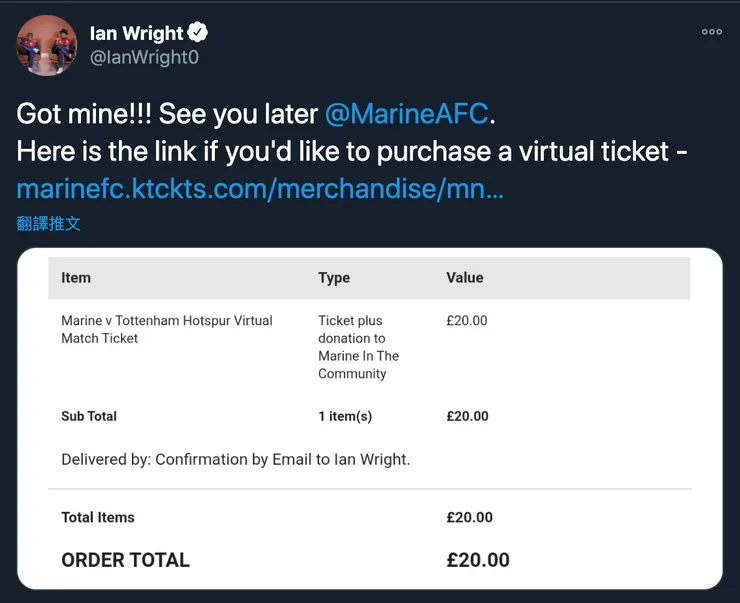The height and width of the screenshot is (603, 740).
Task: Click the 'Total Items' label
Action: (98, 517)
